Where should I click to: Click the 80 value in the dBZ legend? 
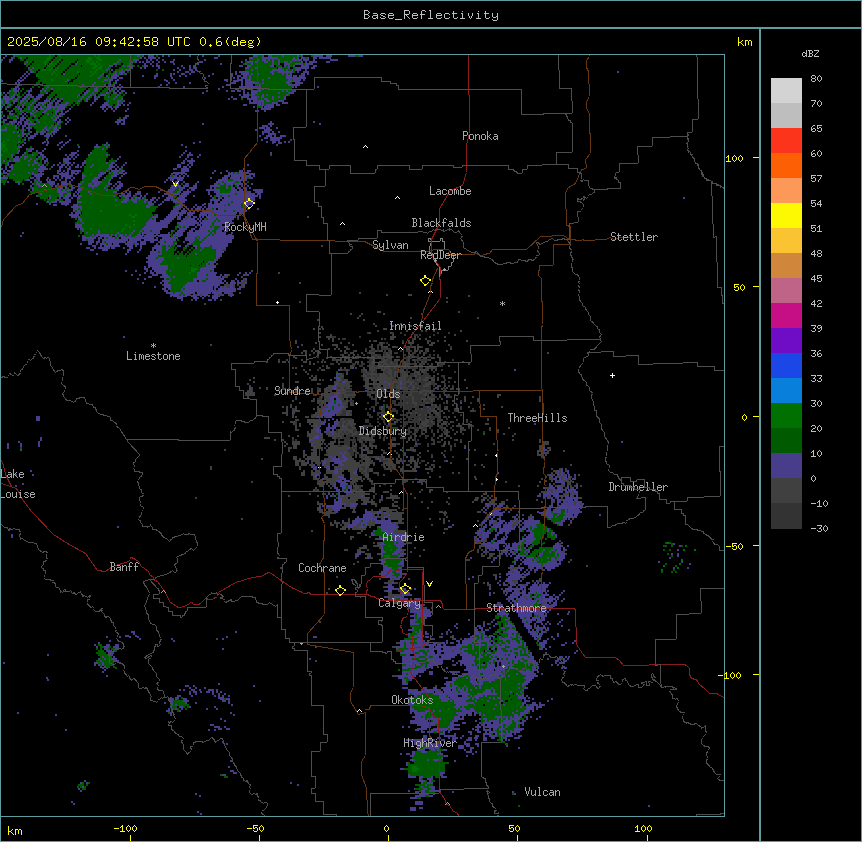816,79
